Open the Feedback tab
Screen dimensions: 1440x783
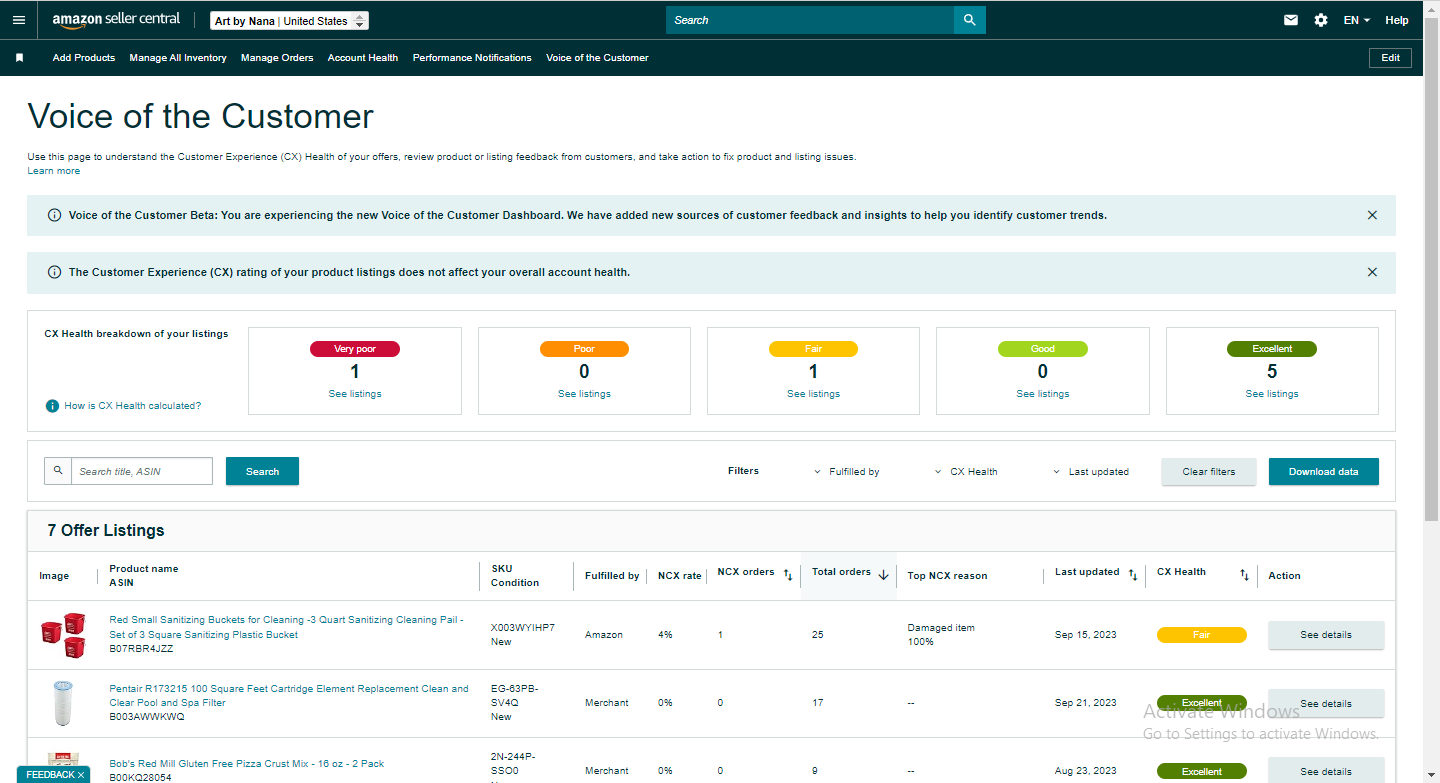point(50,775)
